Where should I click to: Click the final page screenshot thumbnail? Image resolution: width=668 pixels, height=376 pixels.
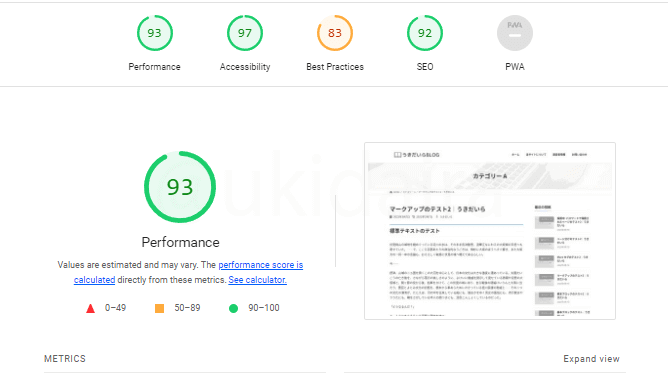click(x=490, y=231)
